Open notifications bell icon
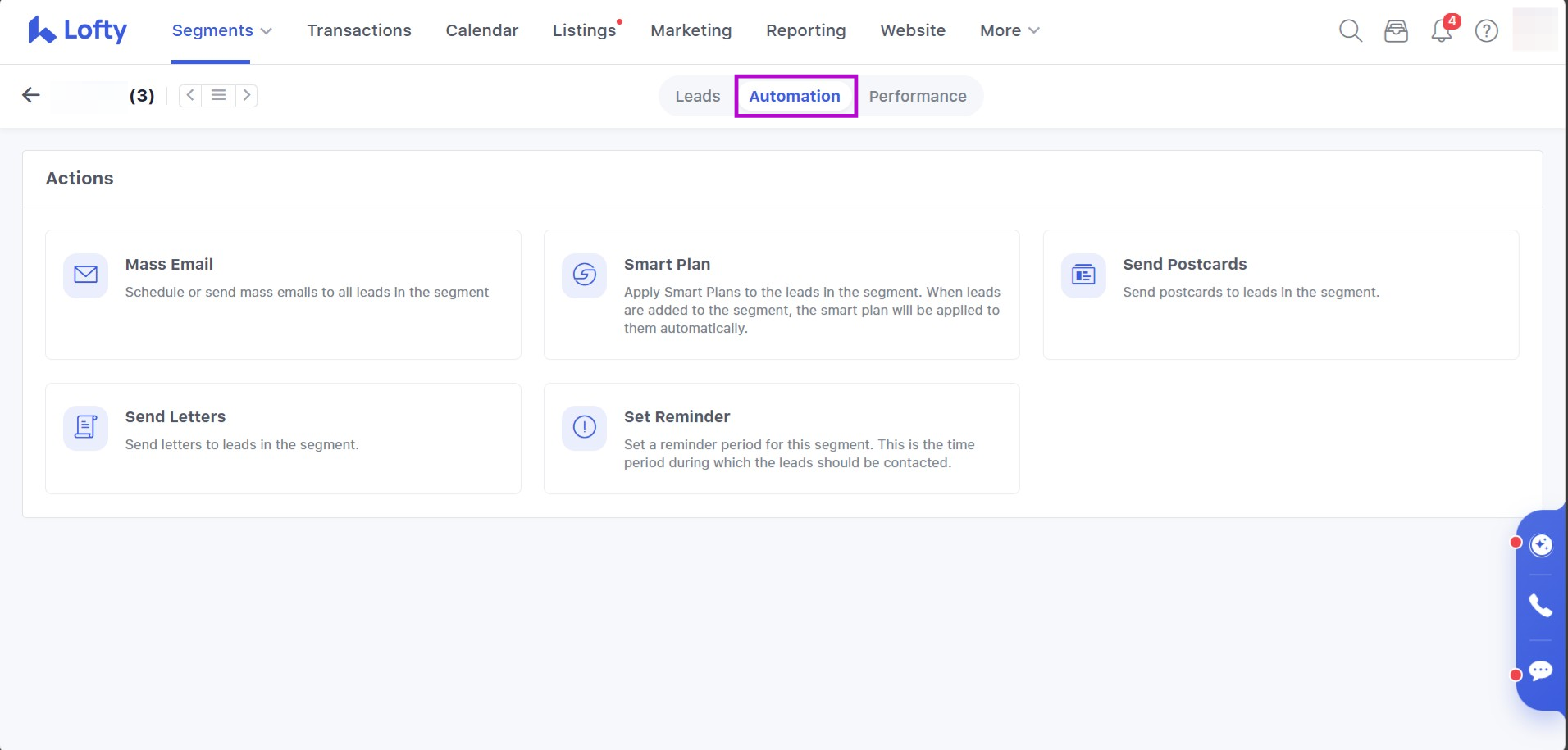 1441,31
